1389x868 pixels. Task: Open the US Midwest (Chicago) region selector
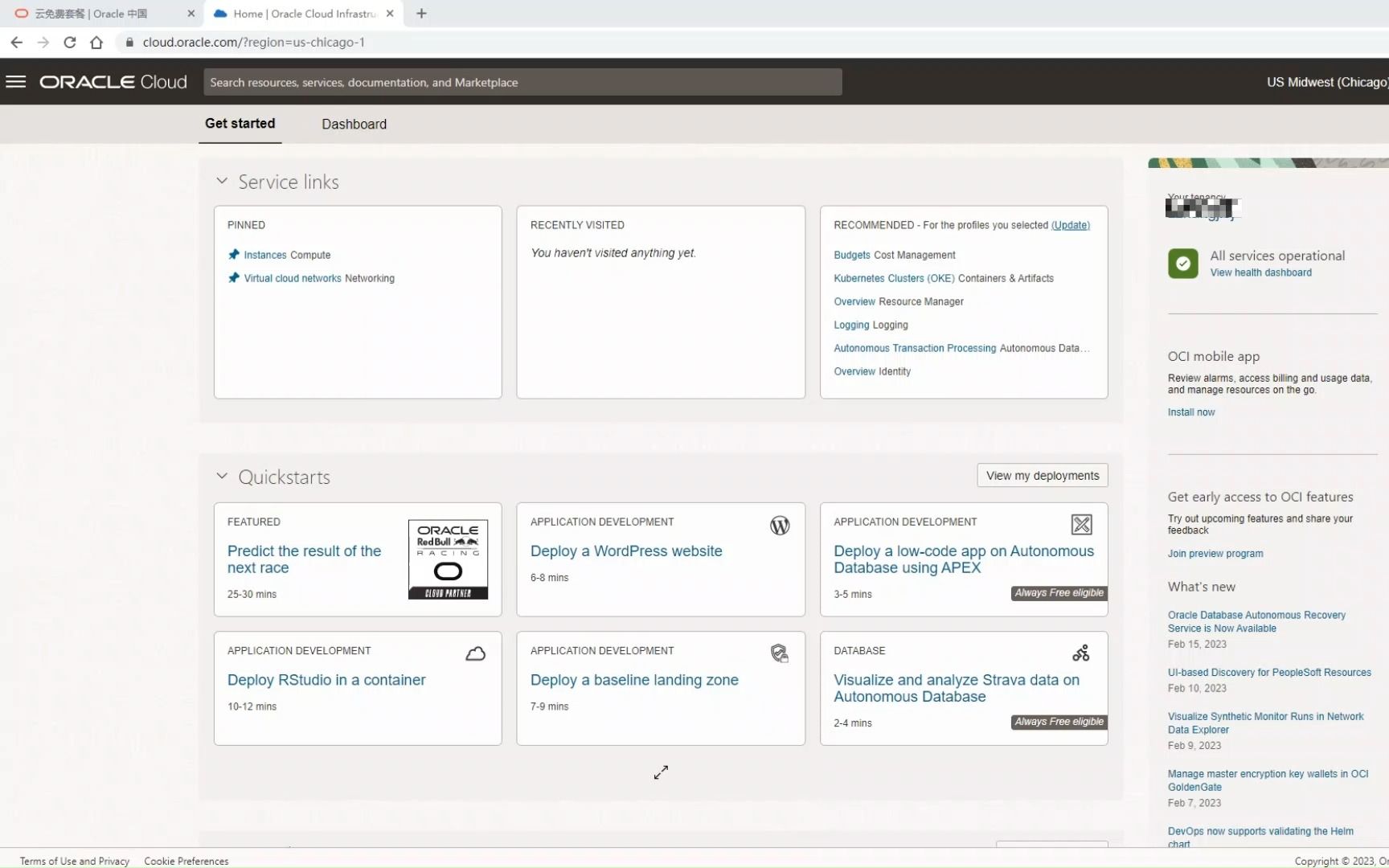1327,82
